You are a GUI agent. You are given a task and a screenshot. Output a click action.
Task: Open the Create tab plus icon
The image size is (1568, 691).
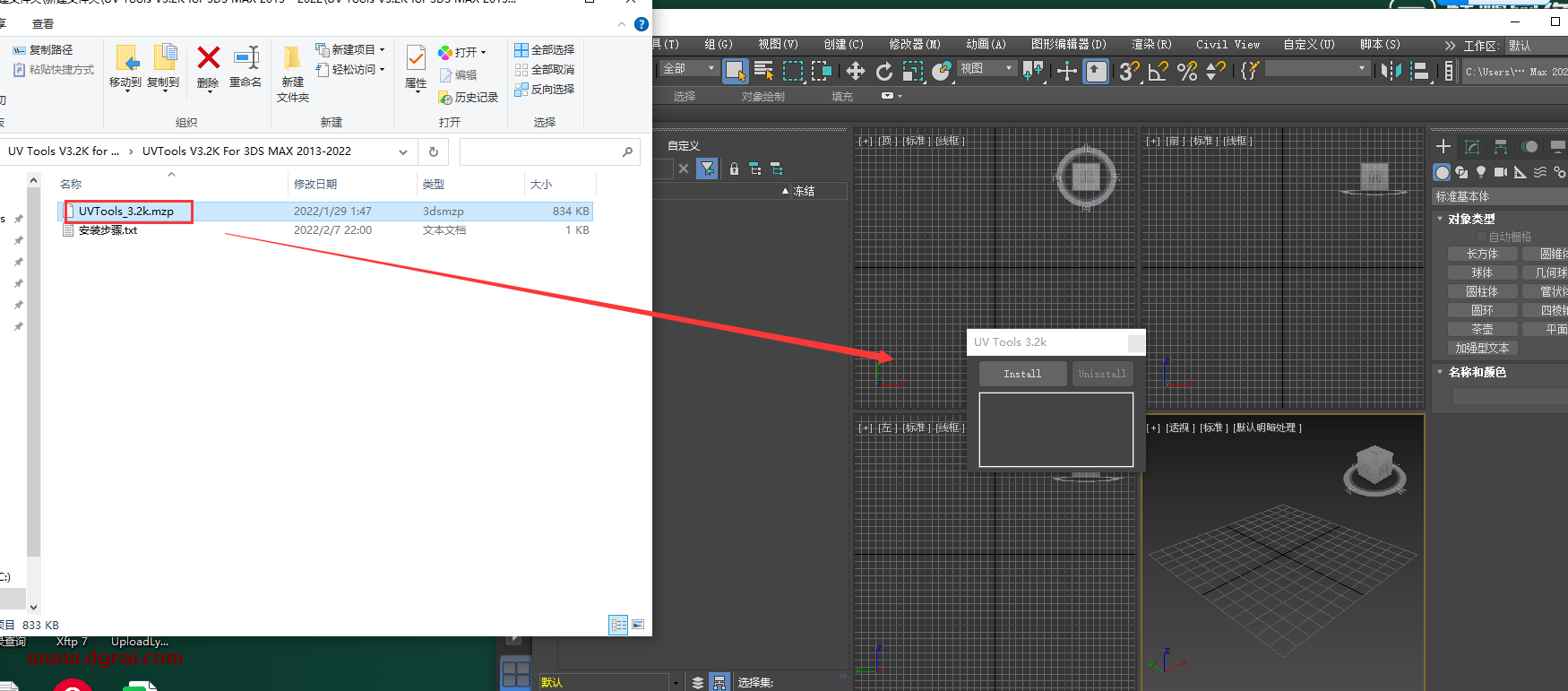click(1443, 146)
